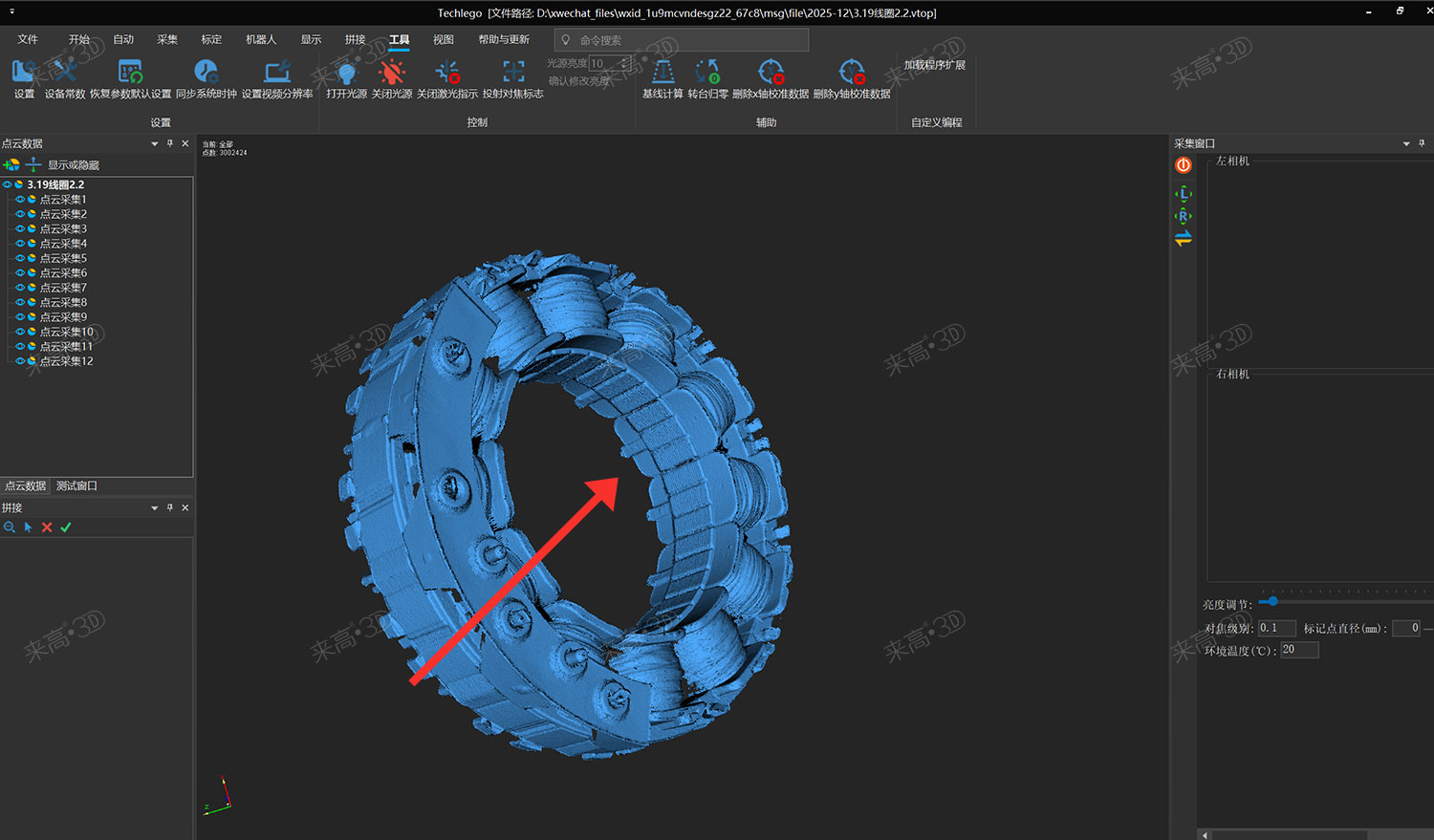This screenshot has height=840, width=1434.
Task: Click the 亮度调节 brightness slider handle
Action: point(1272,601)
